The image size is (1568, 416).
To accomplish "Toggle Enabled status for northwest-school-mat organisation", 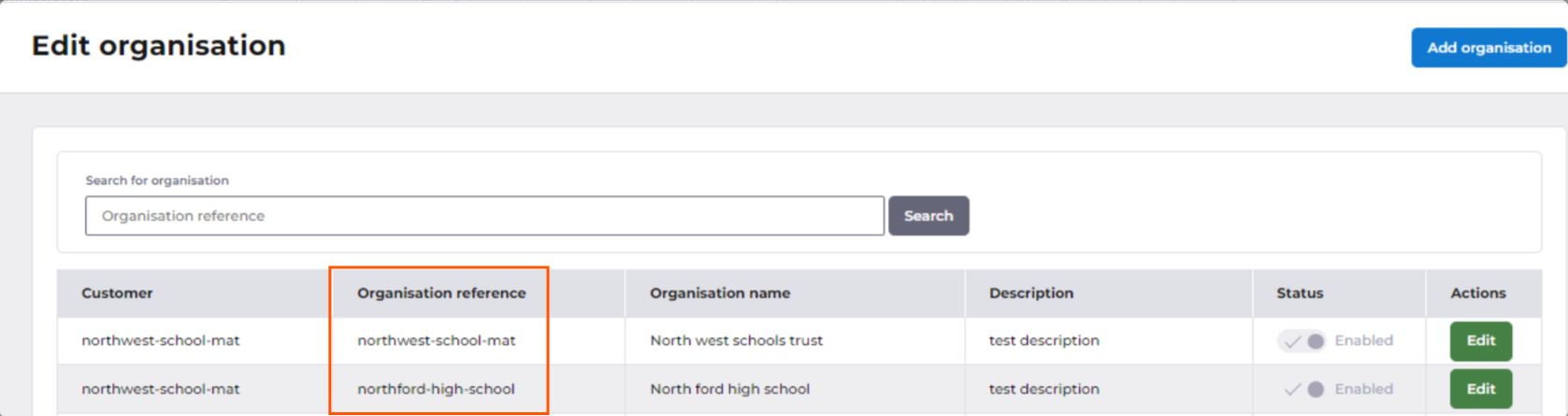I will pyautogui.click(x=1302, y=341).
